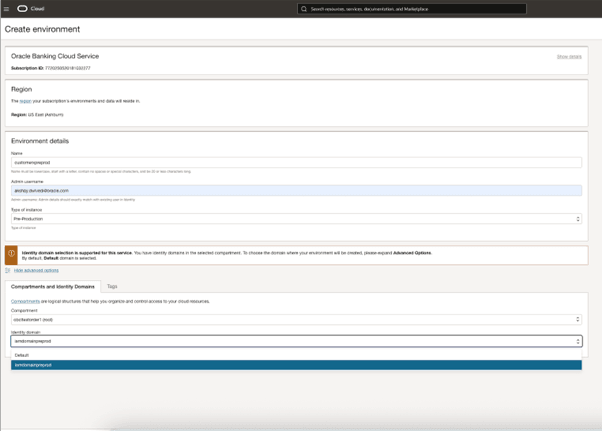Select iamdomainpreprod option in list

[x=296, y=365]
